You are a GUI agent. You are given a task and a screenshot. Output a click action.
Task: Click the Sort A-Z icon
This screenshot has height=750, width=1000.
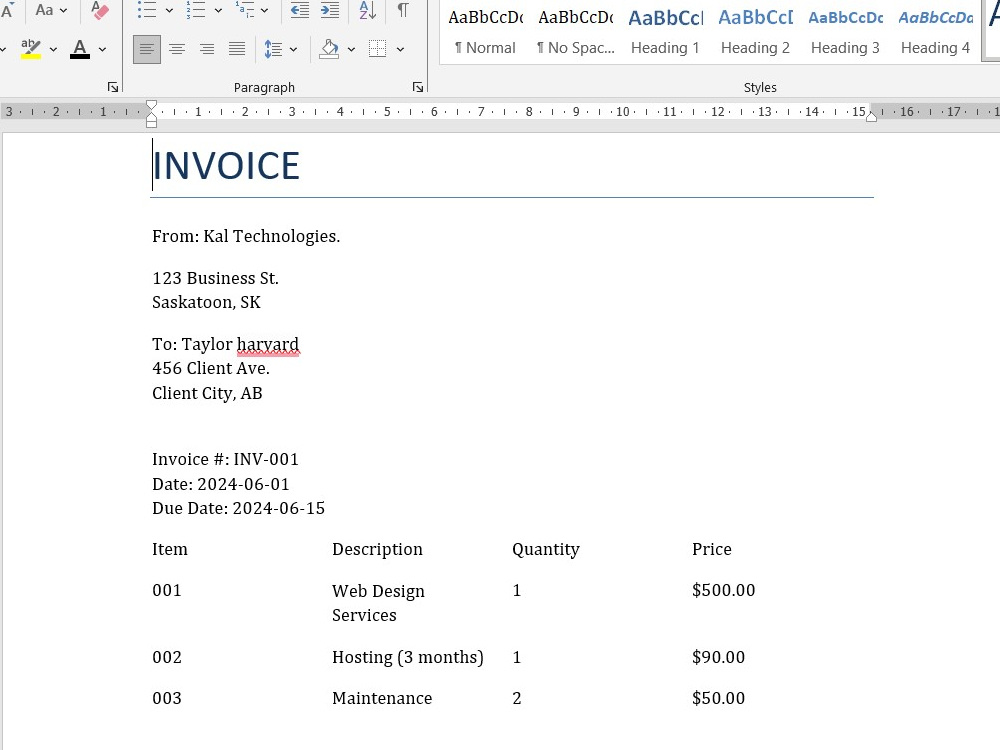(x=367, y=10)
